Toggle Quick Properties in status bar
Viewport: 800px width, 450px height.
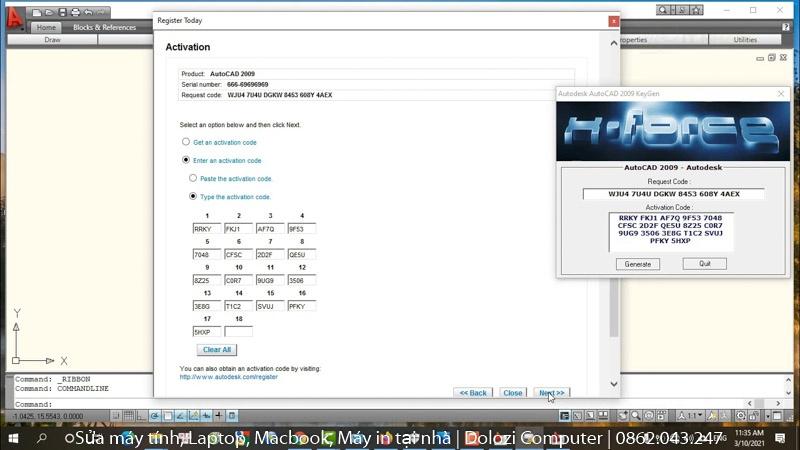point(232,416)
